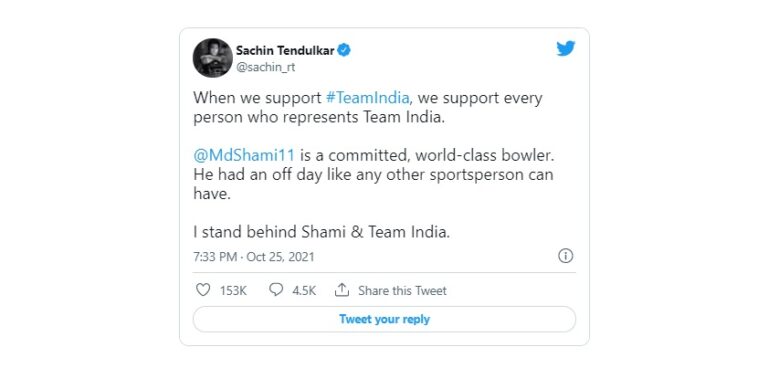Click the 4.5K replies count
758x379 pixels.
[304, 291]
